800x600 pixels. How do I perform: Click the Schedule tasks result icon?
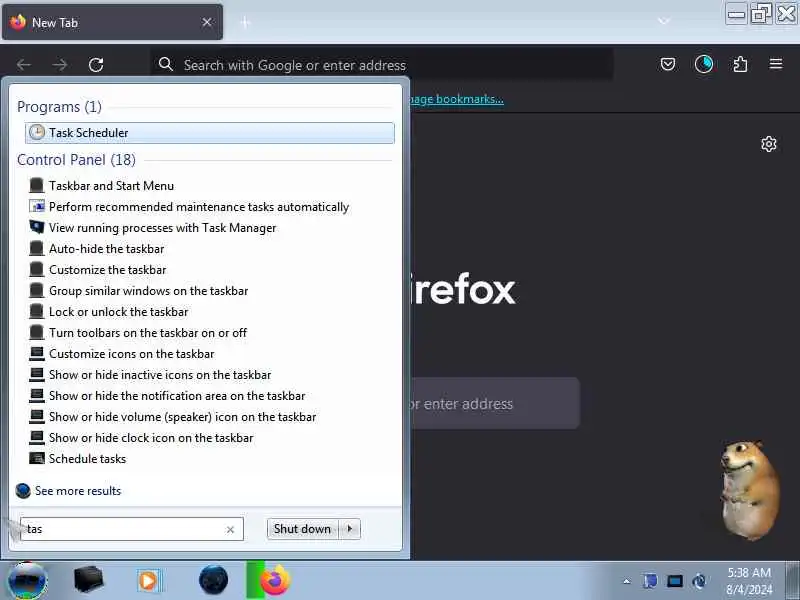pos(37,458)
